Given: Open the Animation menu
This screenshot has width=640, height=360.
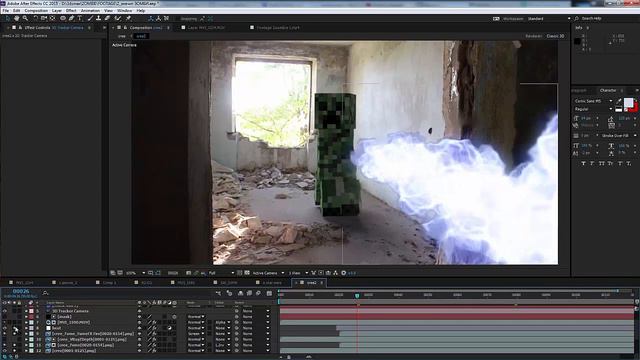Looking at the screenshot, I should pyautogui.click(x=90, y=11).
